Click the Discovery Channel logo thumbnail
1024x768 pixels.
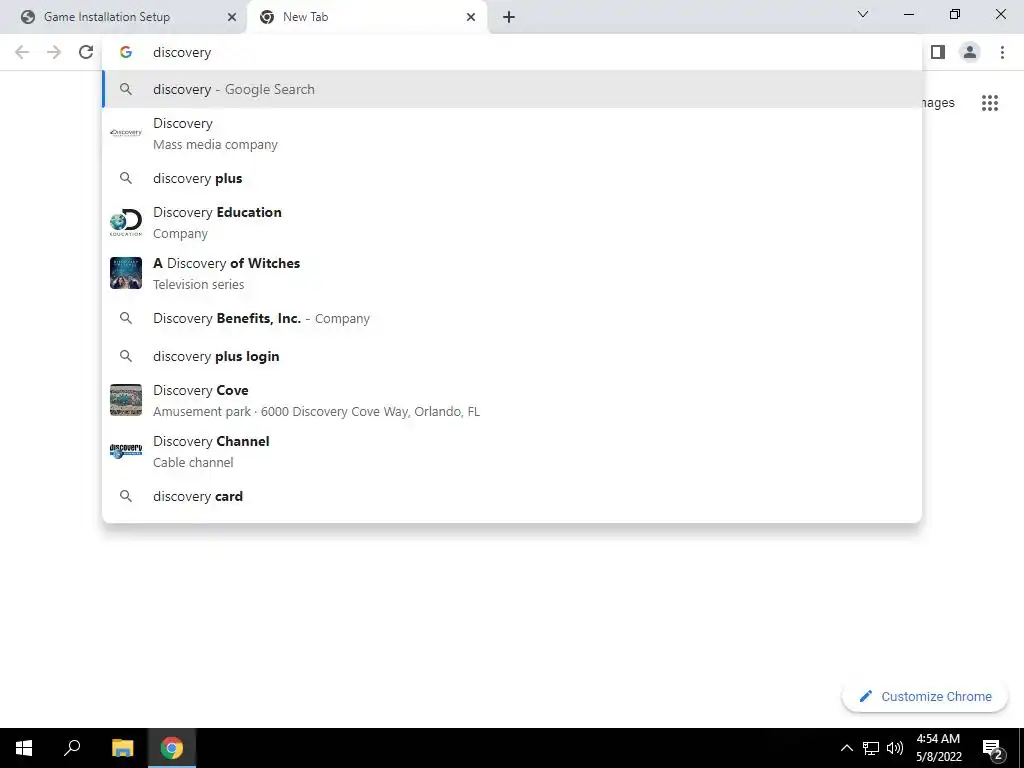coord(125,451)
